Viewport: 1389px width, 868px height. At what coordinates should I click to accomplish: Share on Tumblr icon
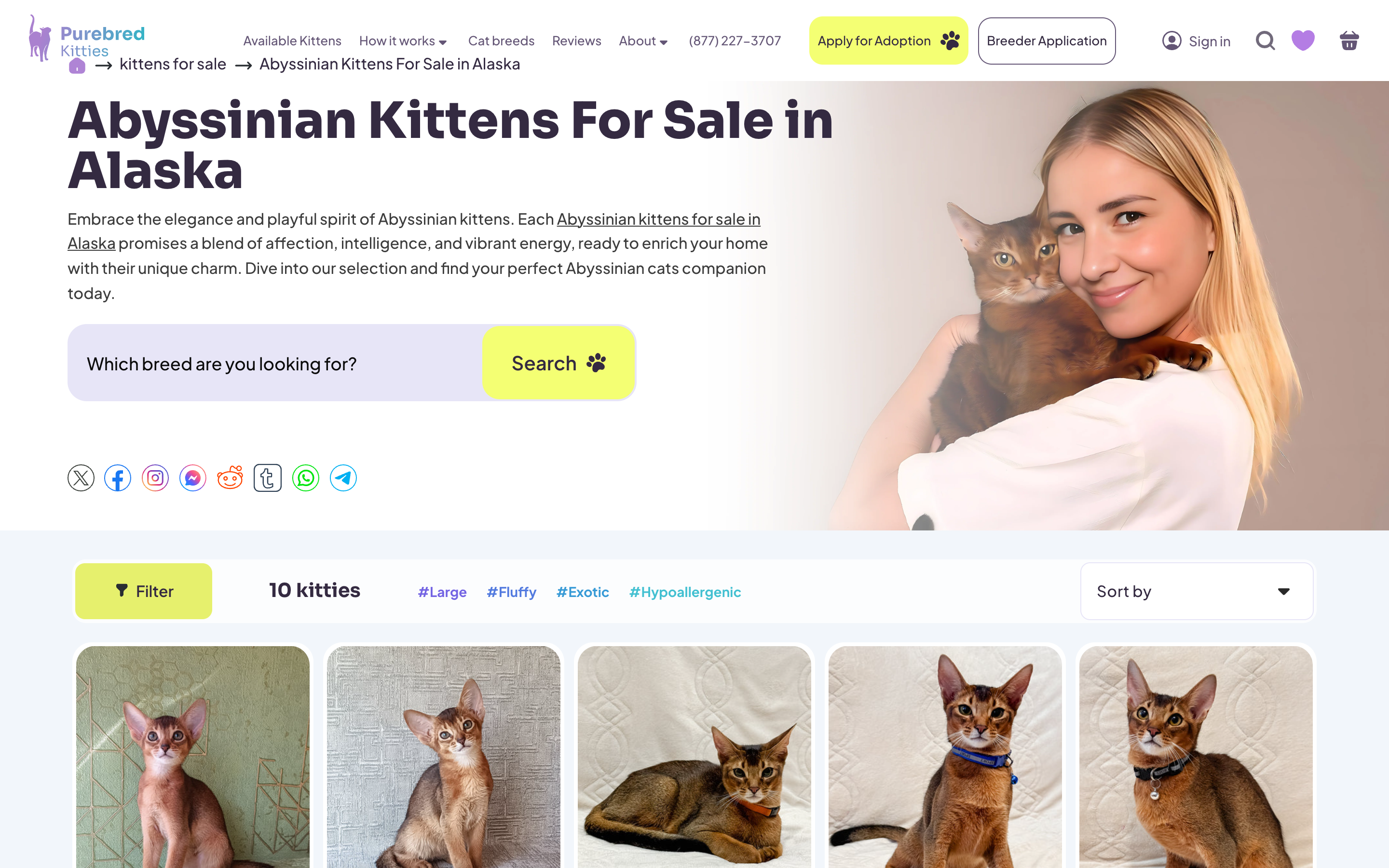(x=268, y=477)
